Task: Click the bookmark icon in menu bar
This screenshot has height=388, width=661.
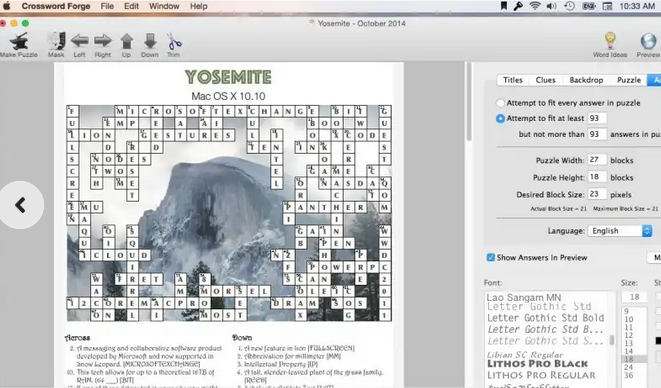Action: [503, 6]
